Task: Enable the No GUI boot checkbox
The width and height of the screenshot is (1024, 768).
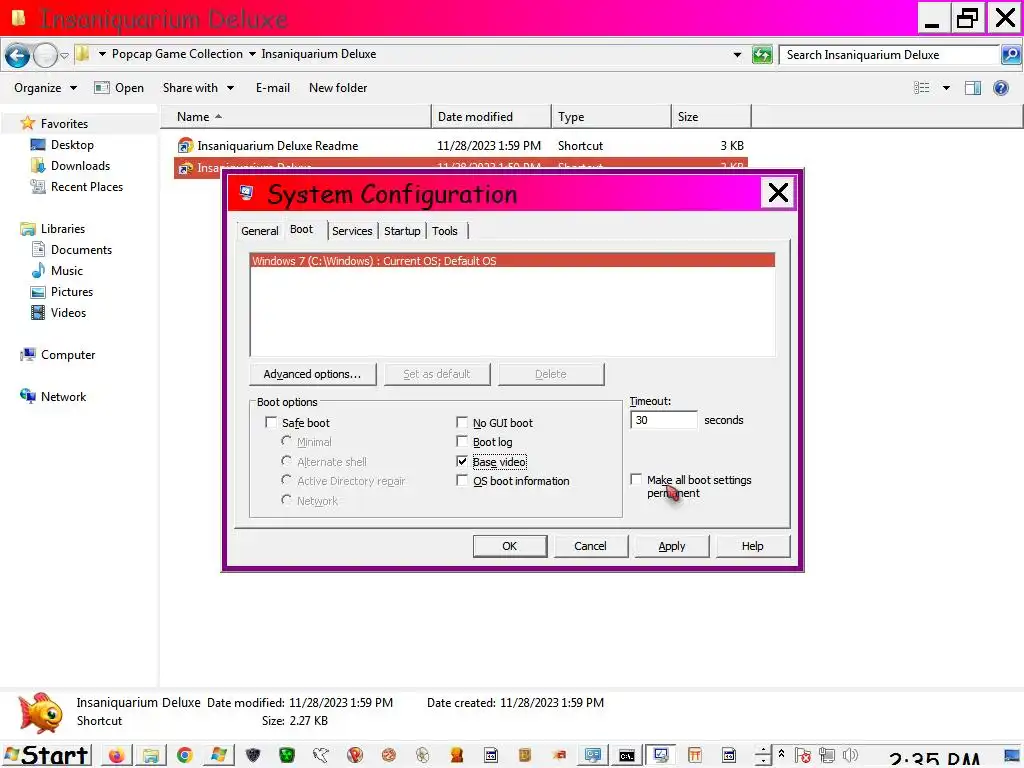Action: click(462, 423)
